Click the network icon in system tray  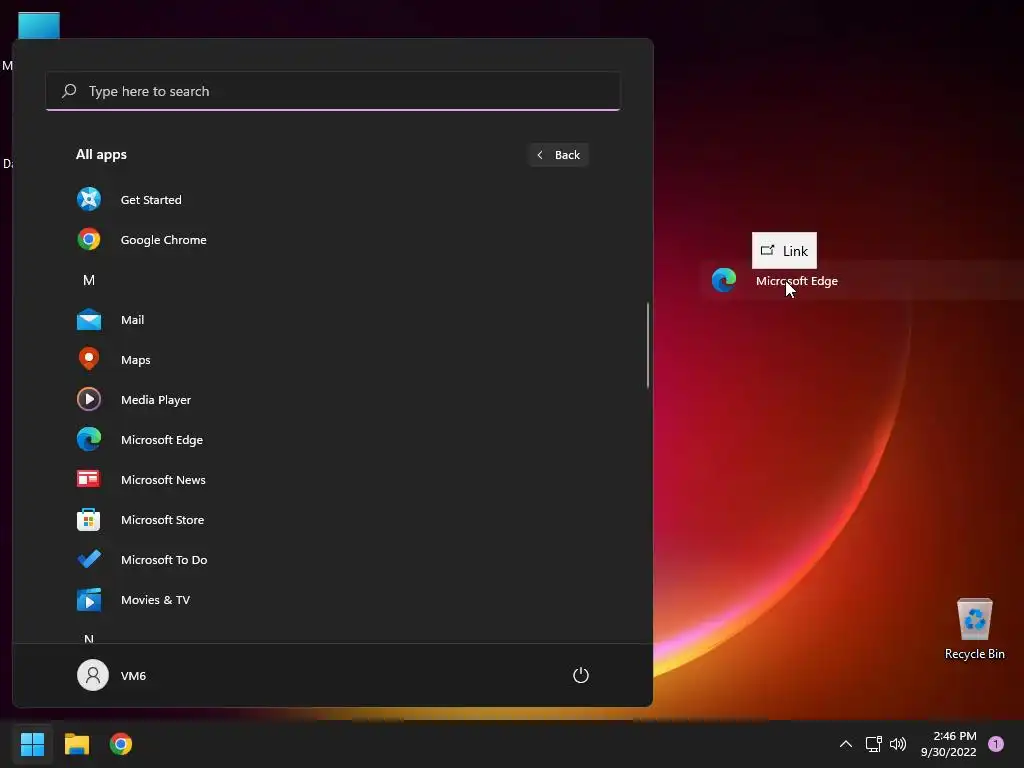873,744
